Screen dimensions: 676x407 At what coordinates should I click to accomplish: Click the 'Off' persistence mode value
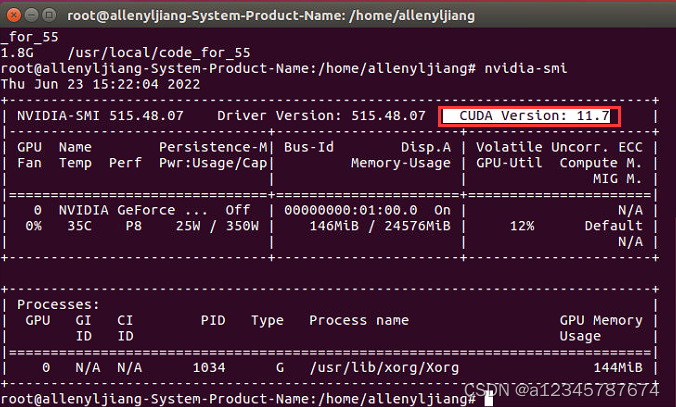point(238,210)
